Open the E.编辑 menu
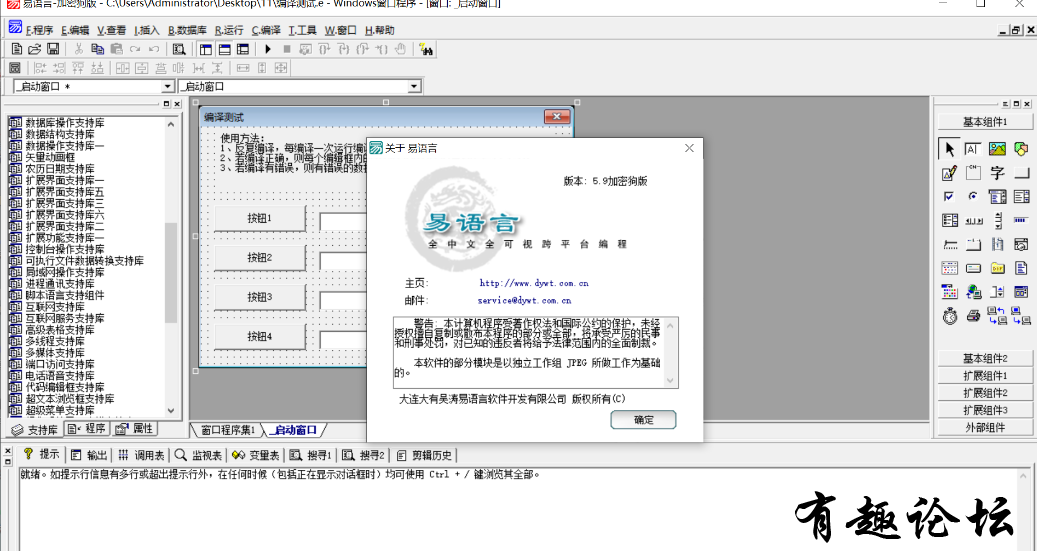Viewport: 1037px width, 551px height. (75, 30)
